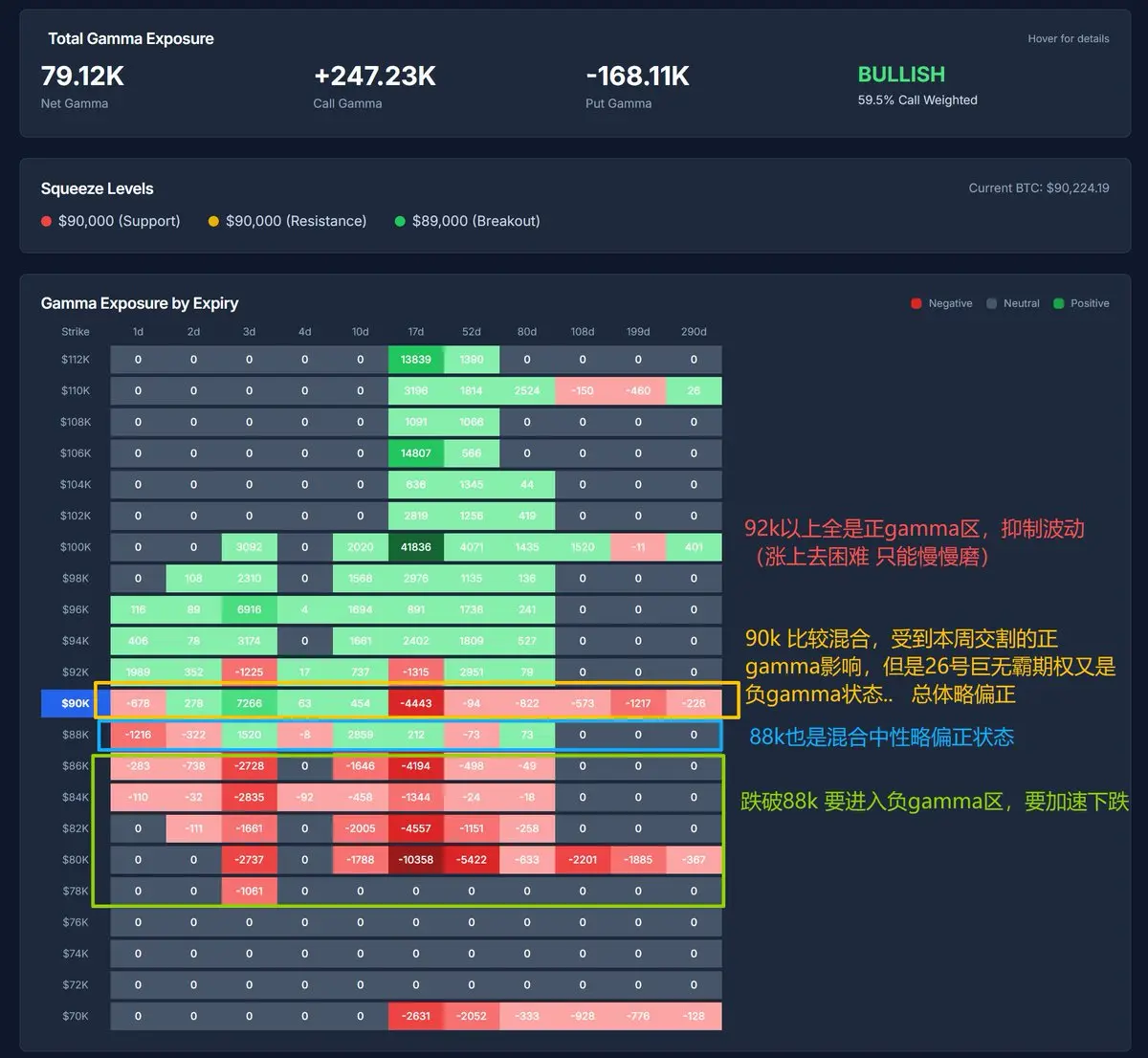
Task: Click the -5422 cell in $80K row
Action: coord(472,859)
